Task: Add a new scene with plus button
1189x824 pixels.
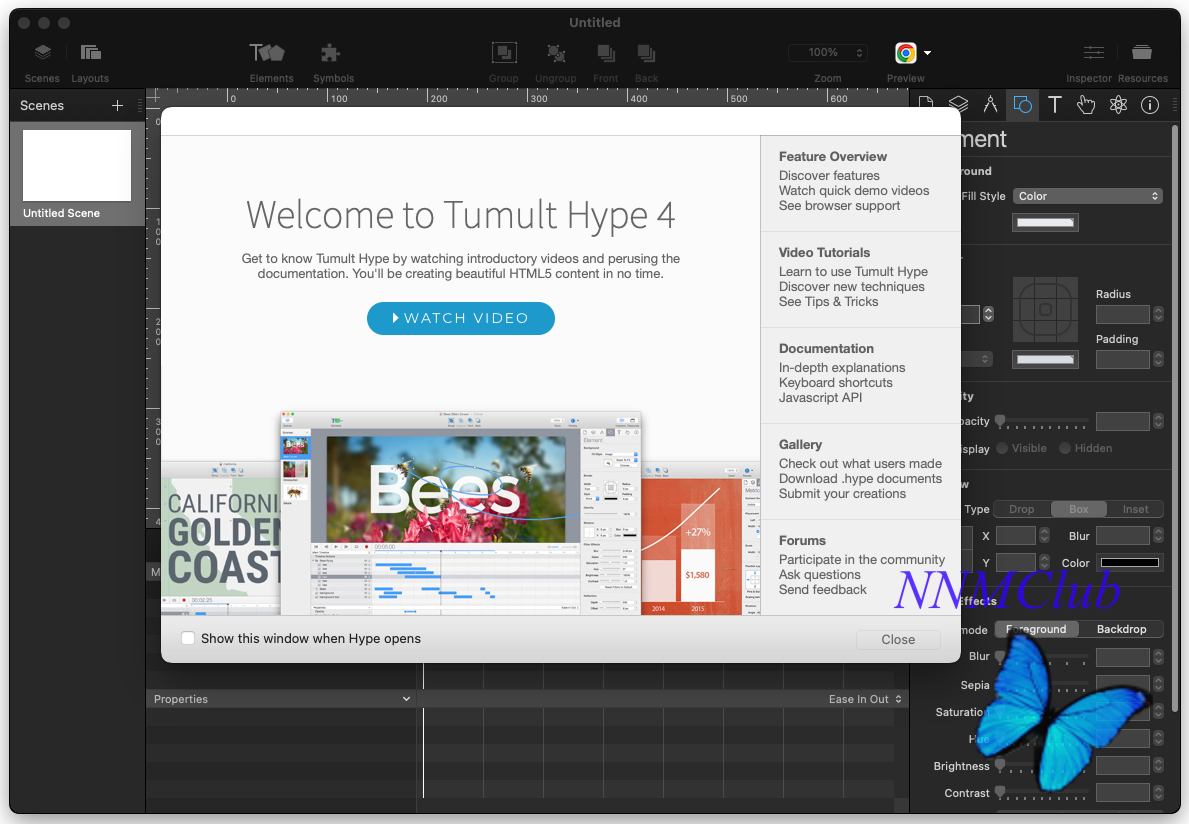Action: tap(118, 105)
